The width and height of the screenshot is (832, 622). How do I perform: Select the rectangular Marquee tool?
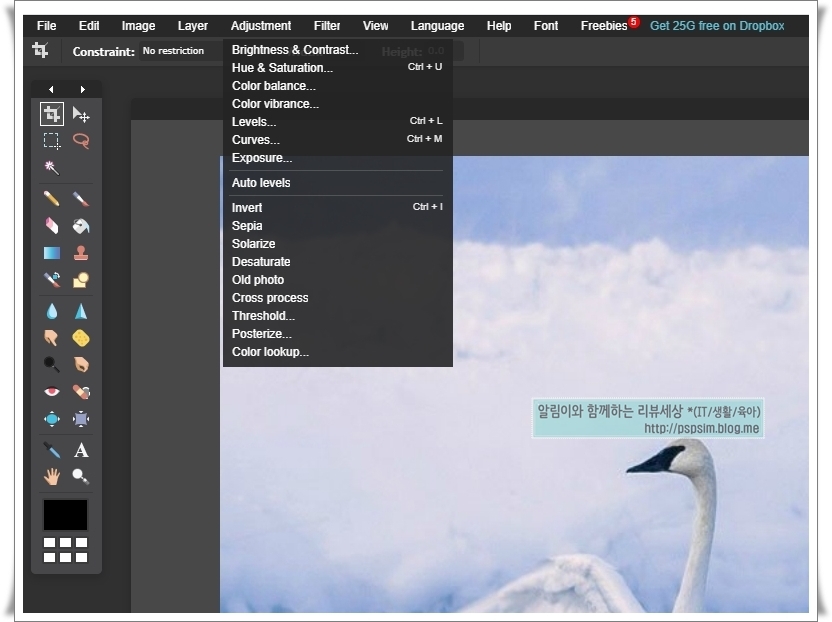click(x=52, y=141)
